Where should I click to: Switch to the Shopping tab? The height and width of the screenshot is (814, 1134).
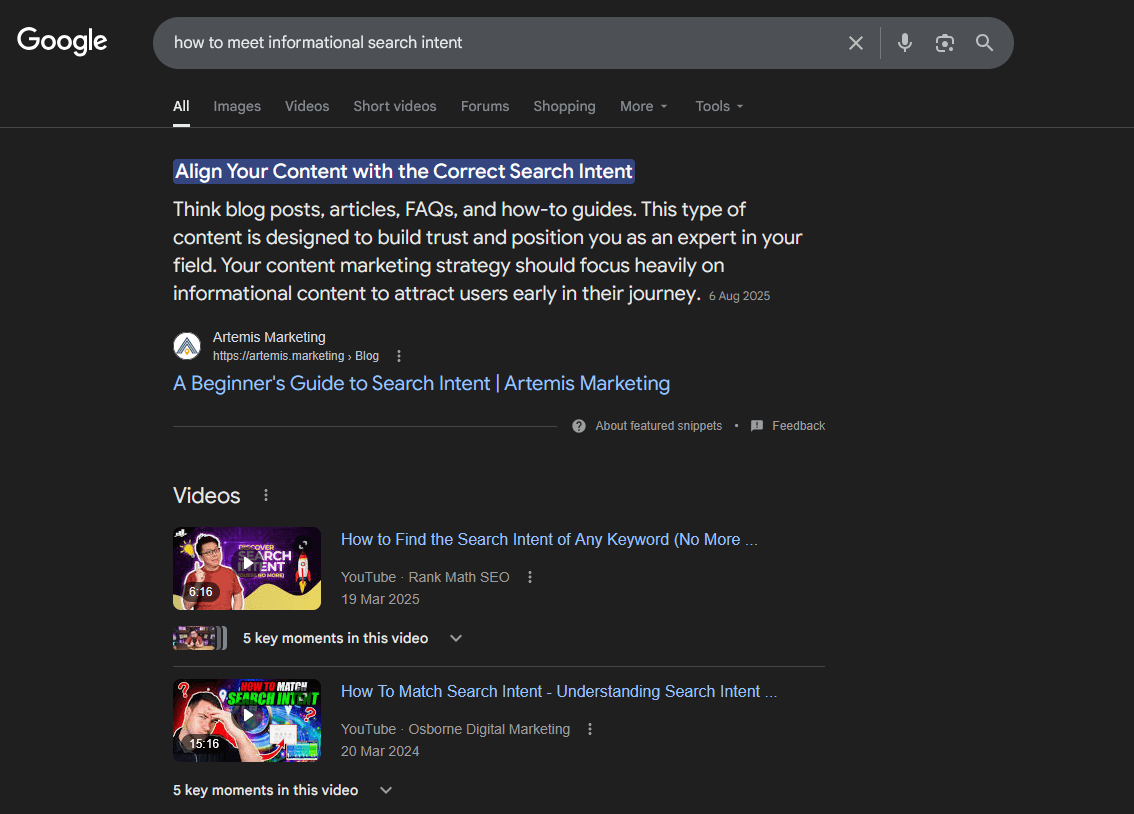(564, 106)
